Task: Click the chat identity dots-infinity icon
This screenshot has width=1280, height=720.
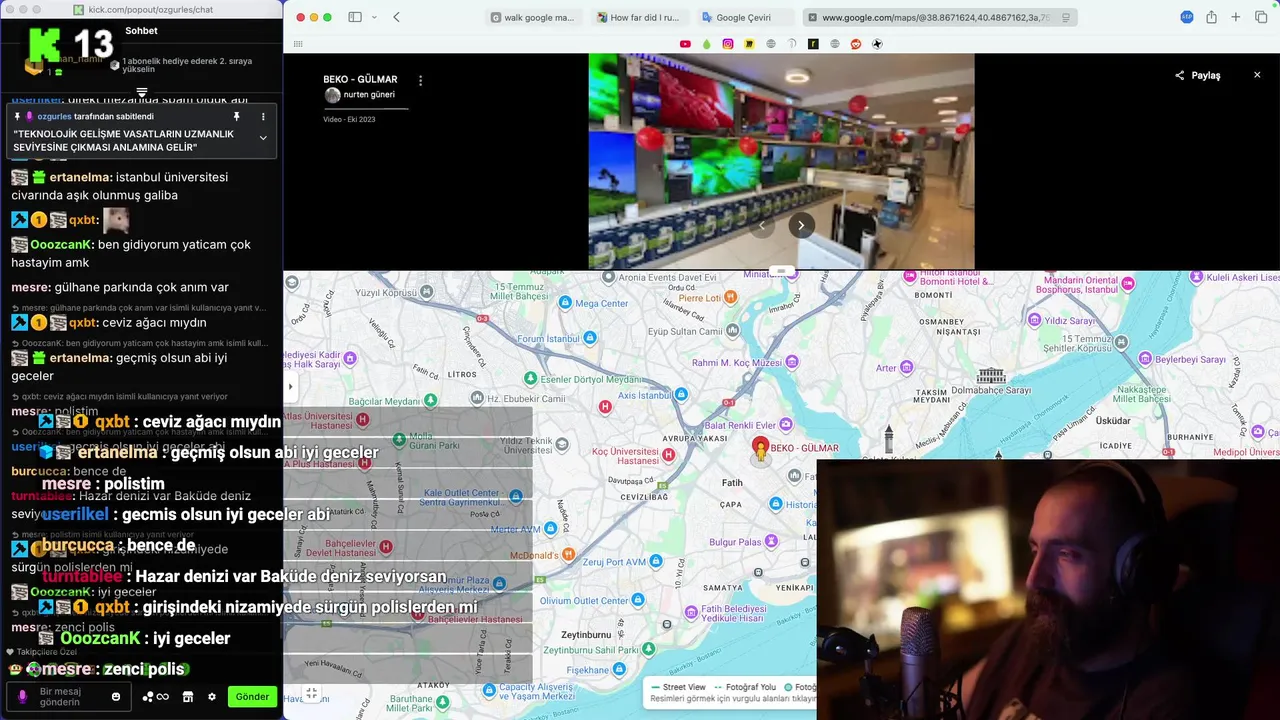Action: point(156,697)
